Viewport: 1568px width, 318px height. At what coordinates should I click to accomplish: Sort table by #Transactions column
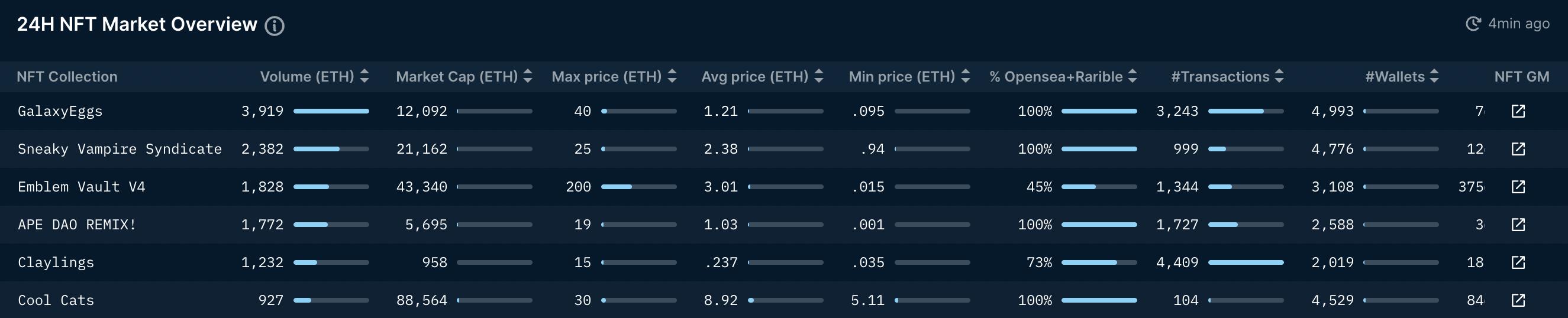[1279, 76]
